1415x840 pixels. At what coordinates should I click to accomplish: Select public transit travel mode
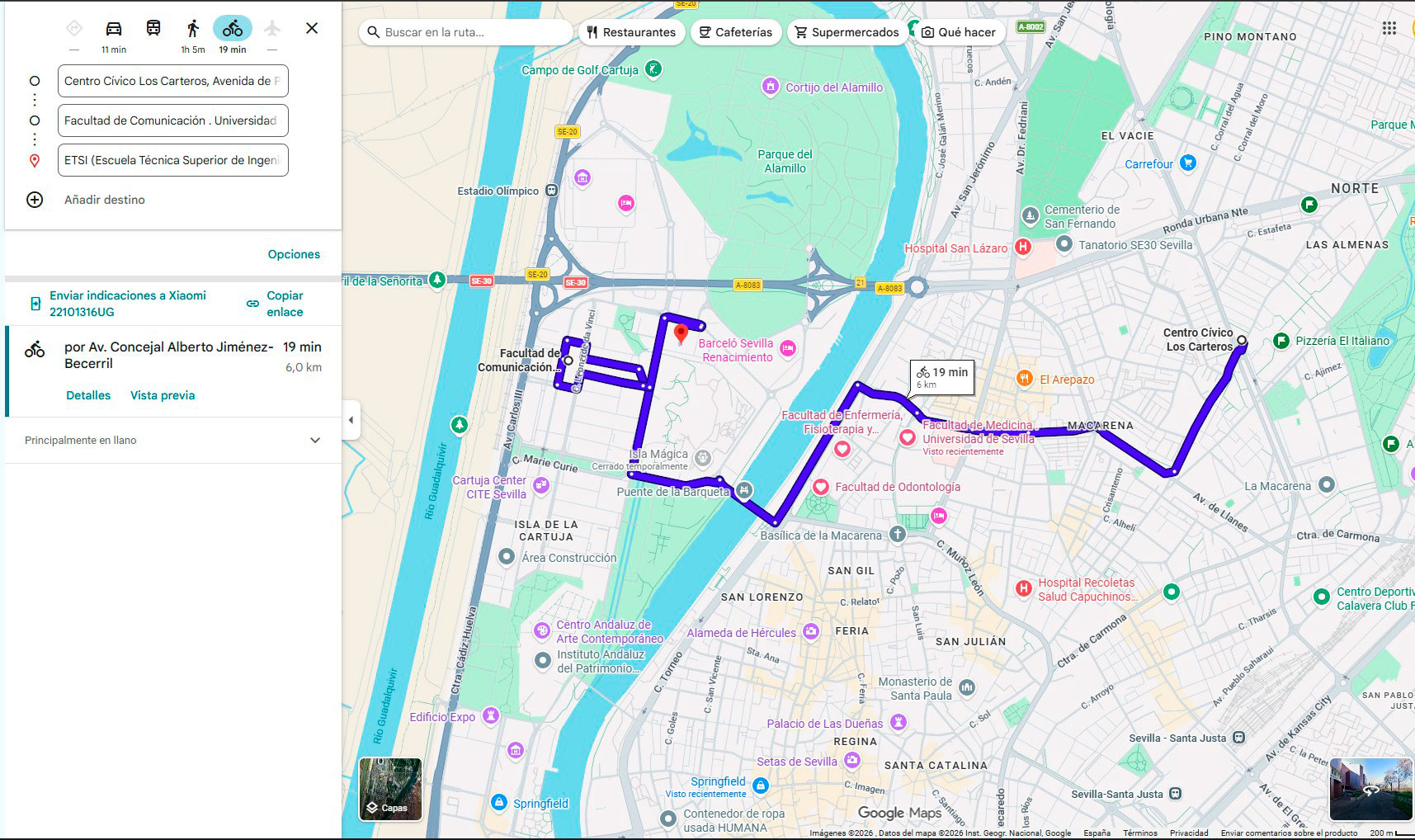pos(153,28)
